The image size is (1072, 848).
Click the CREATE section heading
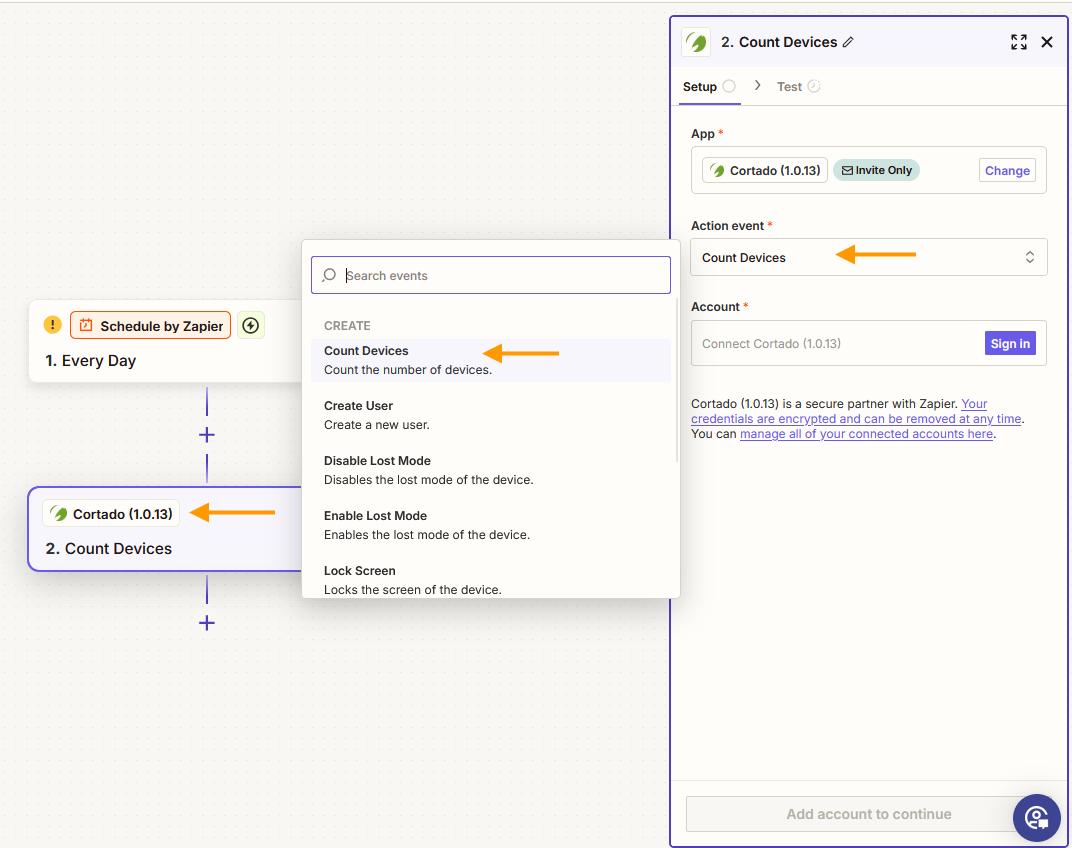point(347,326)
